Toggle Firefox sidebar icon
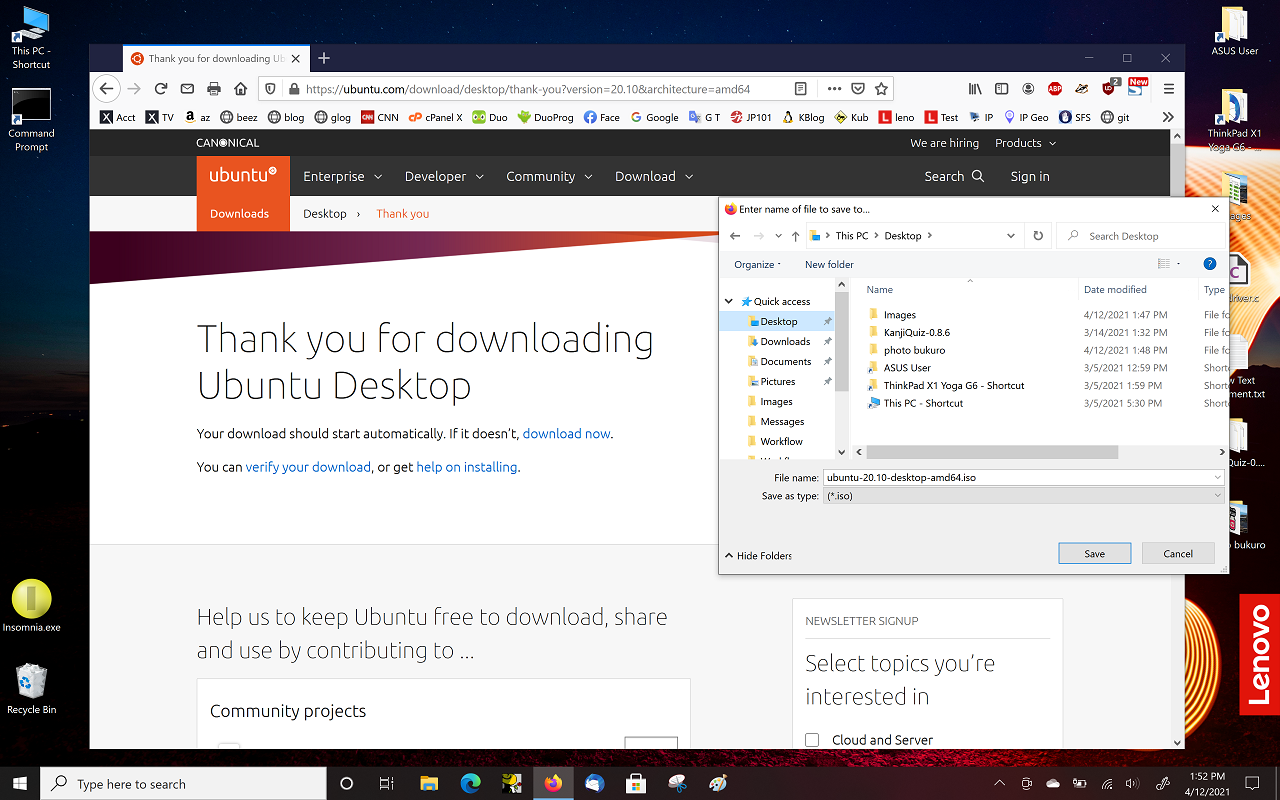The width and height of the screenshot is (1280, 800). point(1001,89)
